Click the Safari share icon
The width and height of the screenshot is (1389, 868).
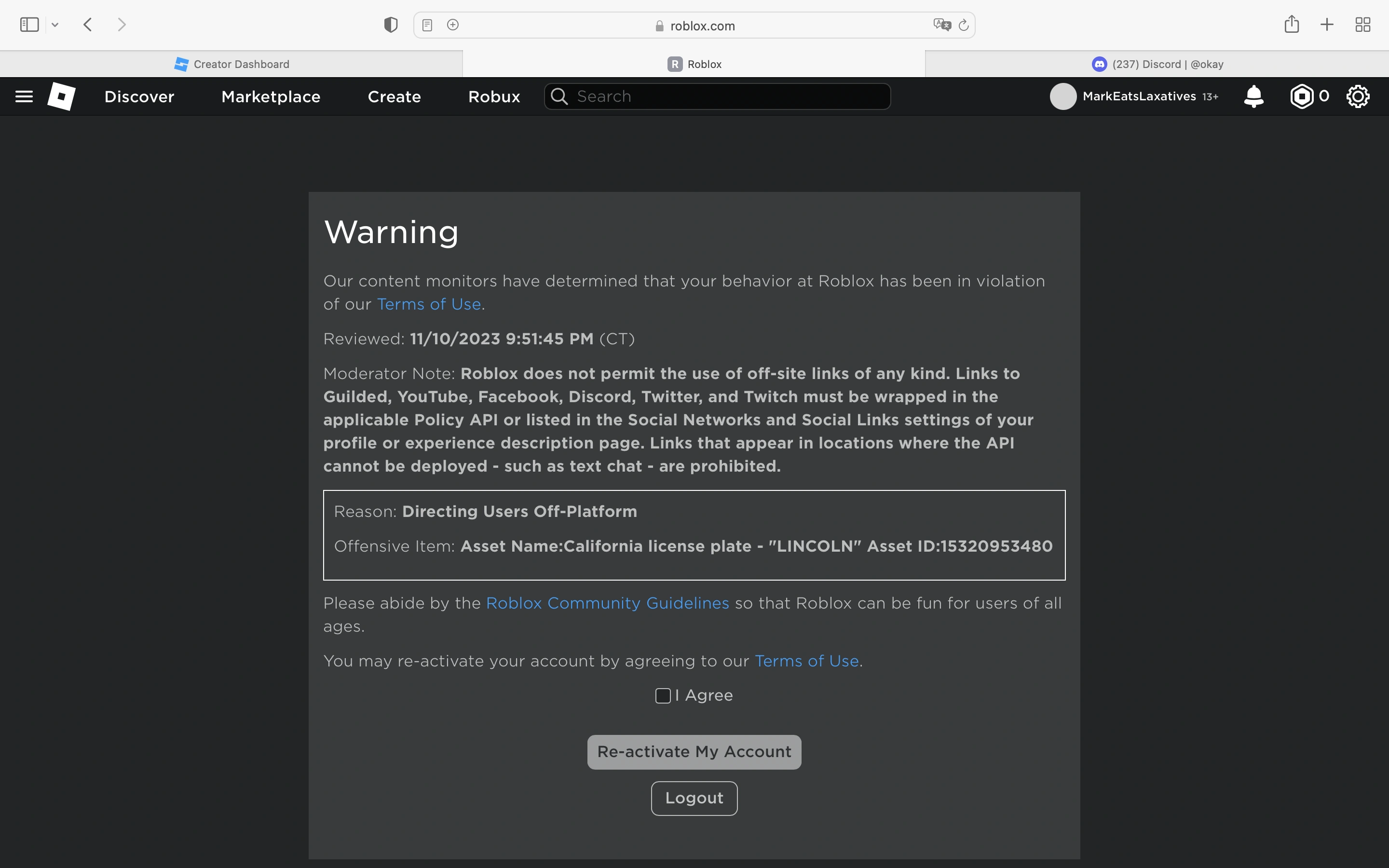coord(1292,24)
